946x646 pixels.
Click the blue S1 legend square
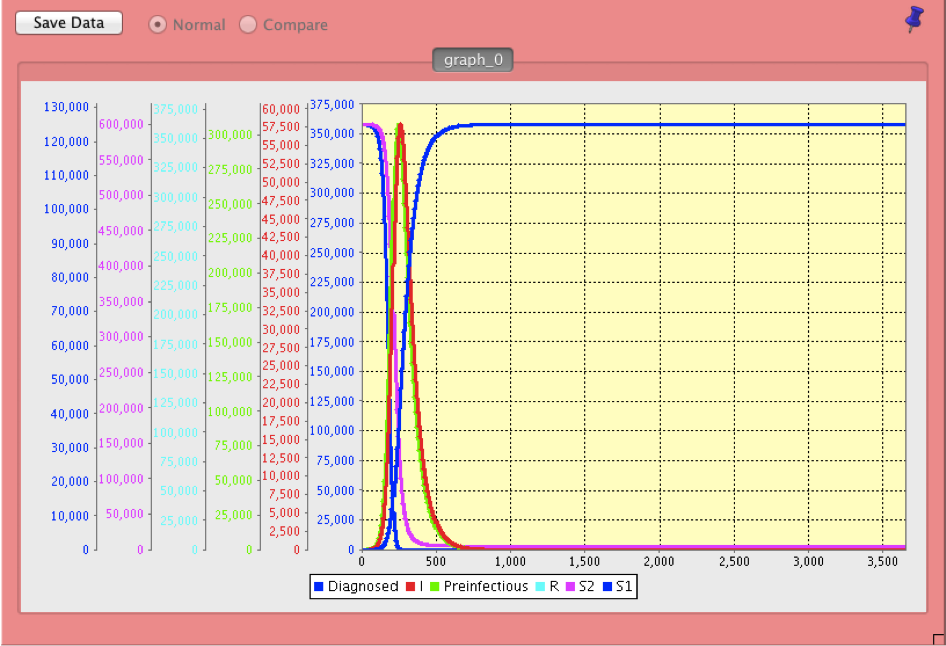pos(606,587)
